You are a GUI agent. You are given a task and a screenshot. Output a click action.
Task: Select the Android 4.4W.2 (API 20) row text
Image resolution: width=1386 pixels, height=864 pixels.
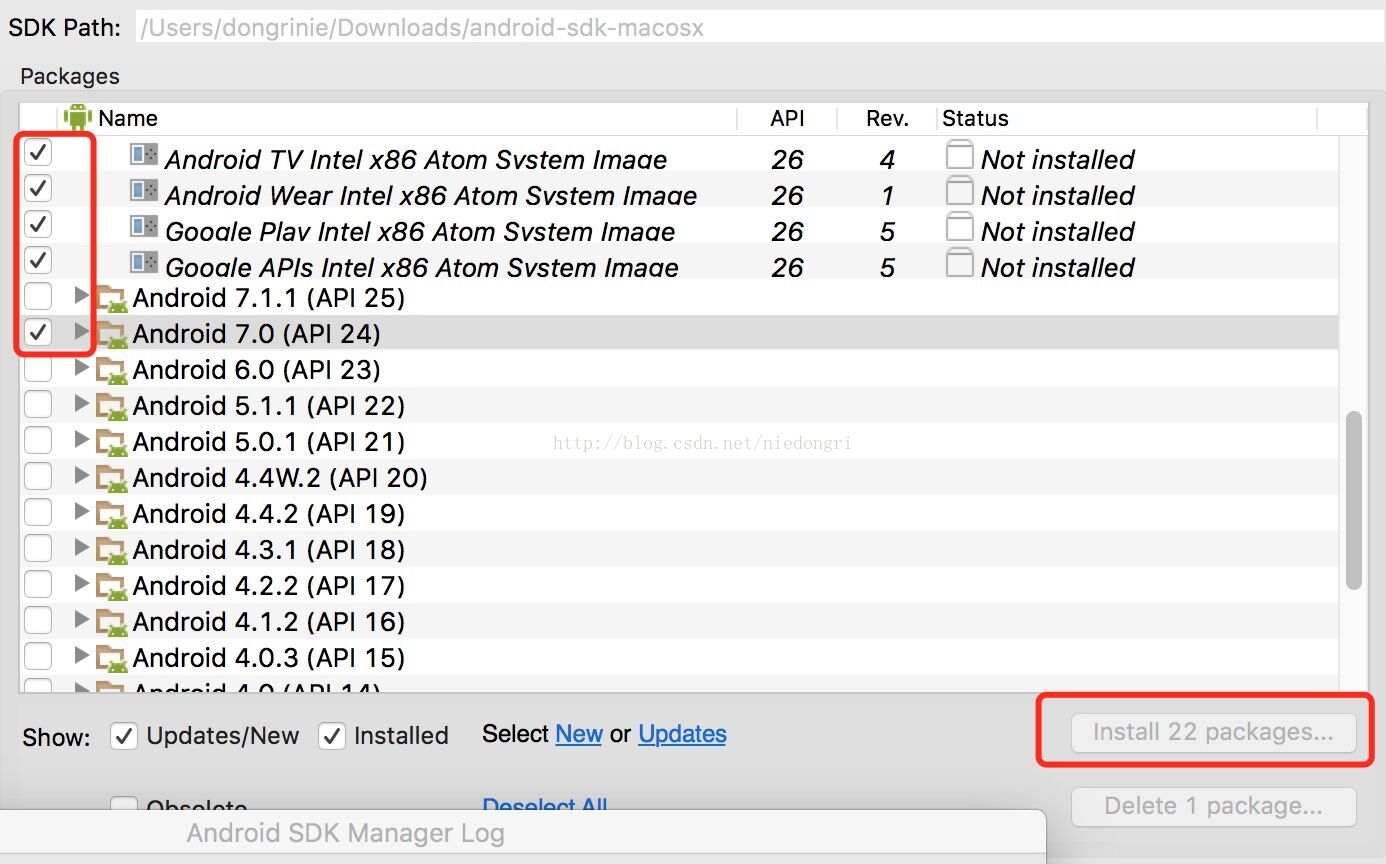point(280,478)
